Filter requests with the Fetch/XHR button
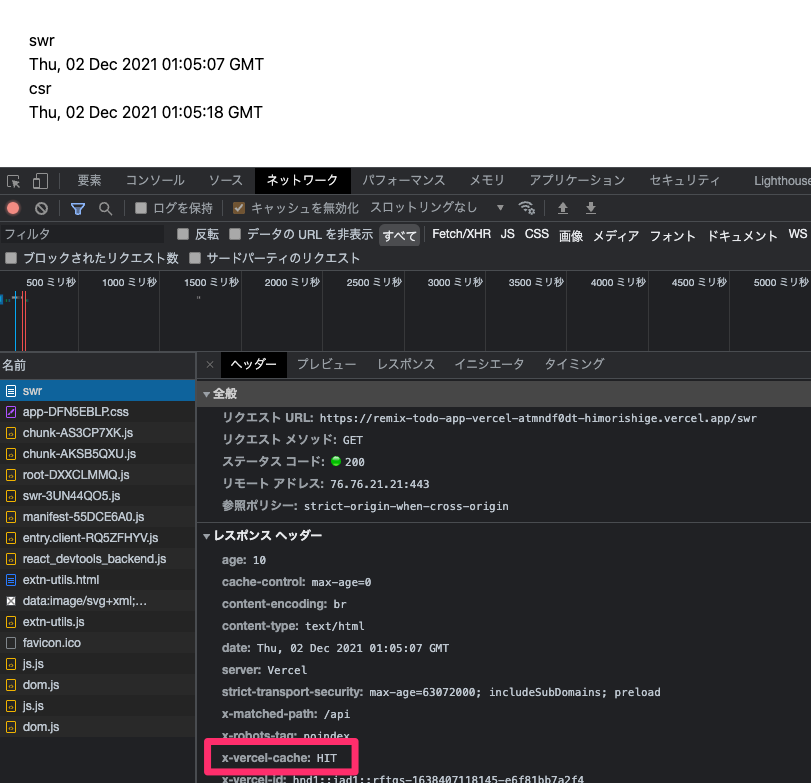Image resolution: width=811 pixels, height=783 pixels. click(x=461, y=235)
